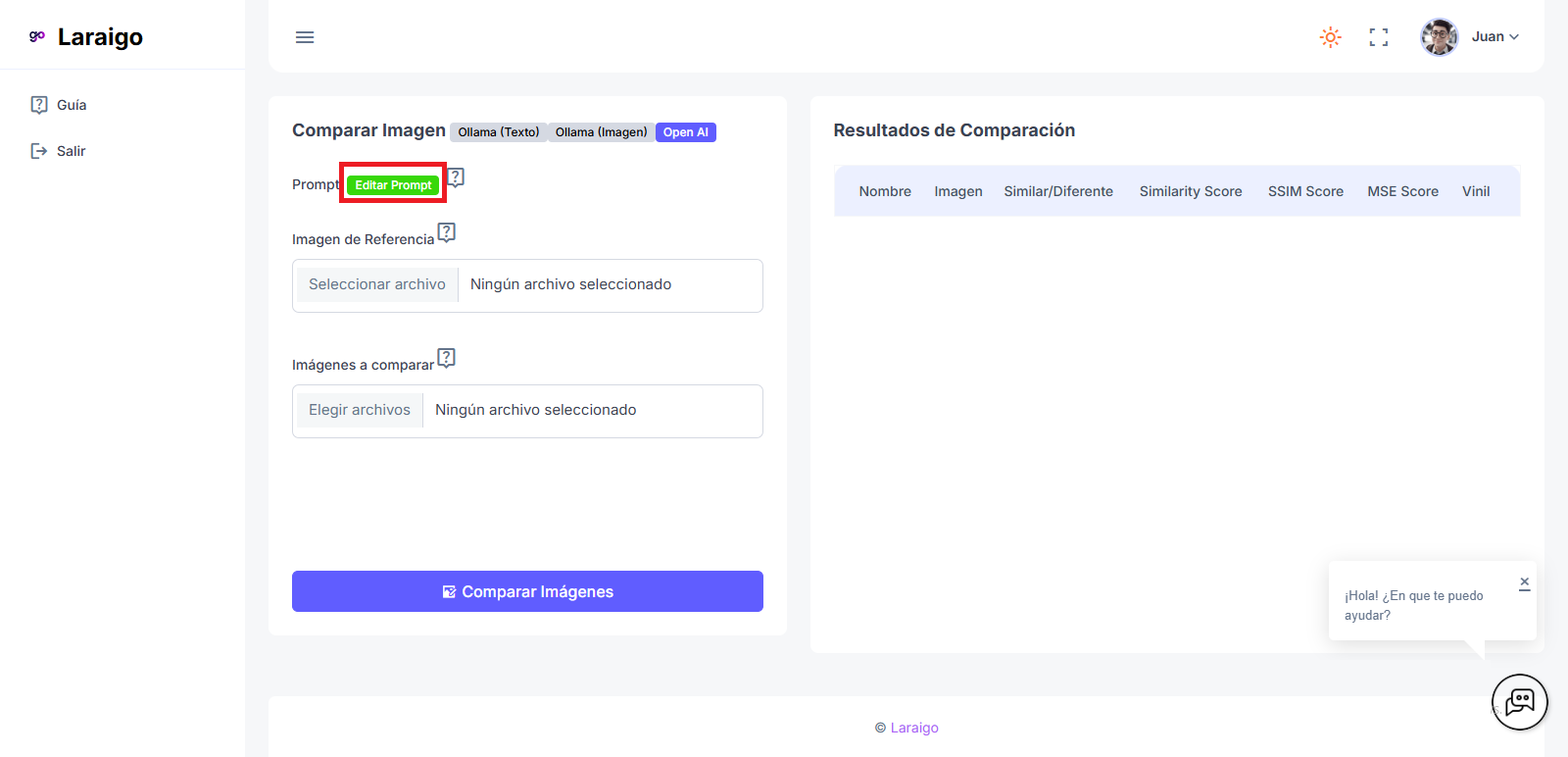1568x757 pixels.
Task: Select the Open AI model option
Action: click(685, 132)
